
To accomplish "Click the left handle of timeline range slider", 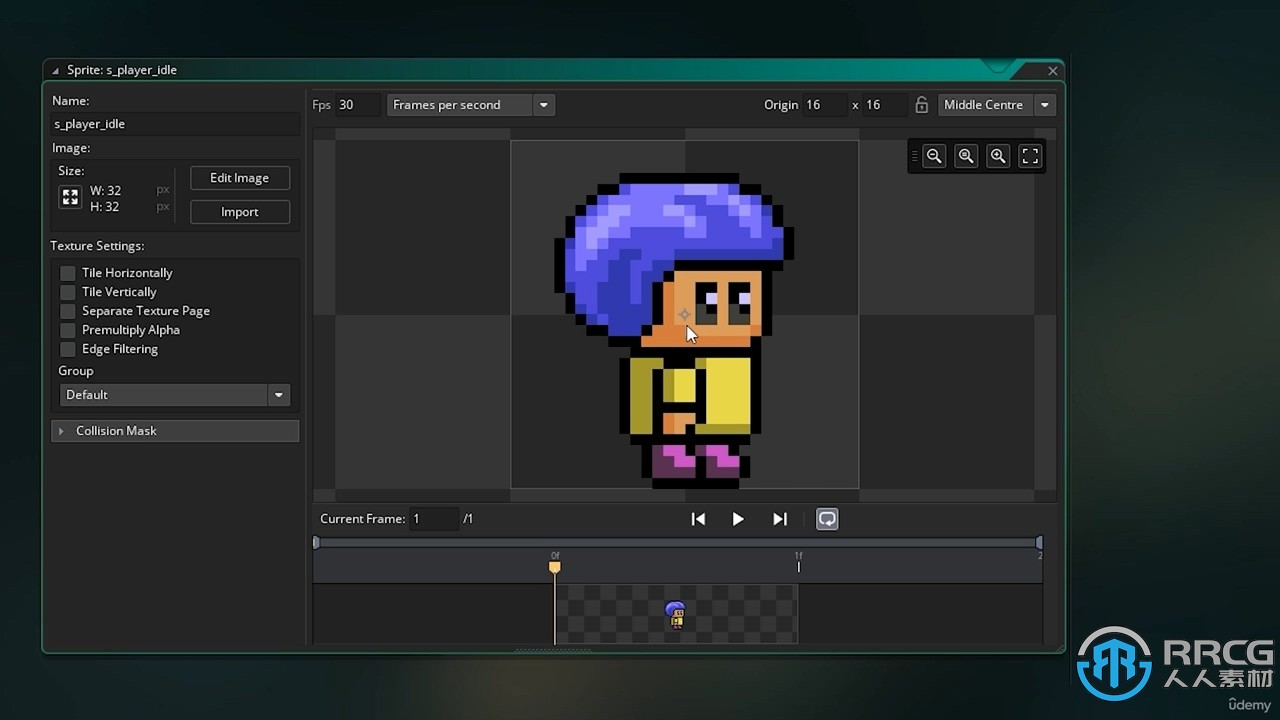I will (x=316, y=542).
